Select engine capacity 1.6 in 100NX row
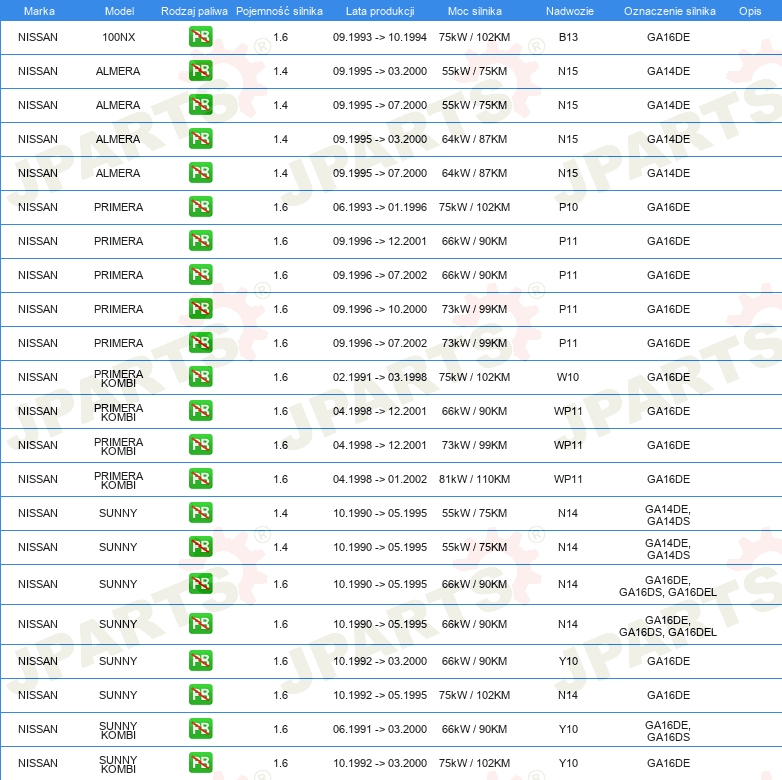This screenshot has width=782, height=780. tap(280, 37)
